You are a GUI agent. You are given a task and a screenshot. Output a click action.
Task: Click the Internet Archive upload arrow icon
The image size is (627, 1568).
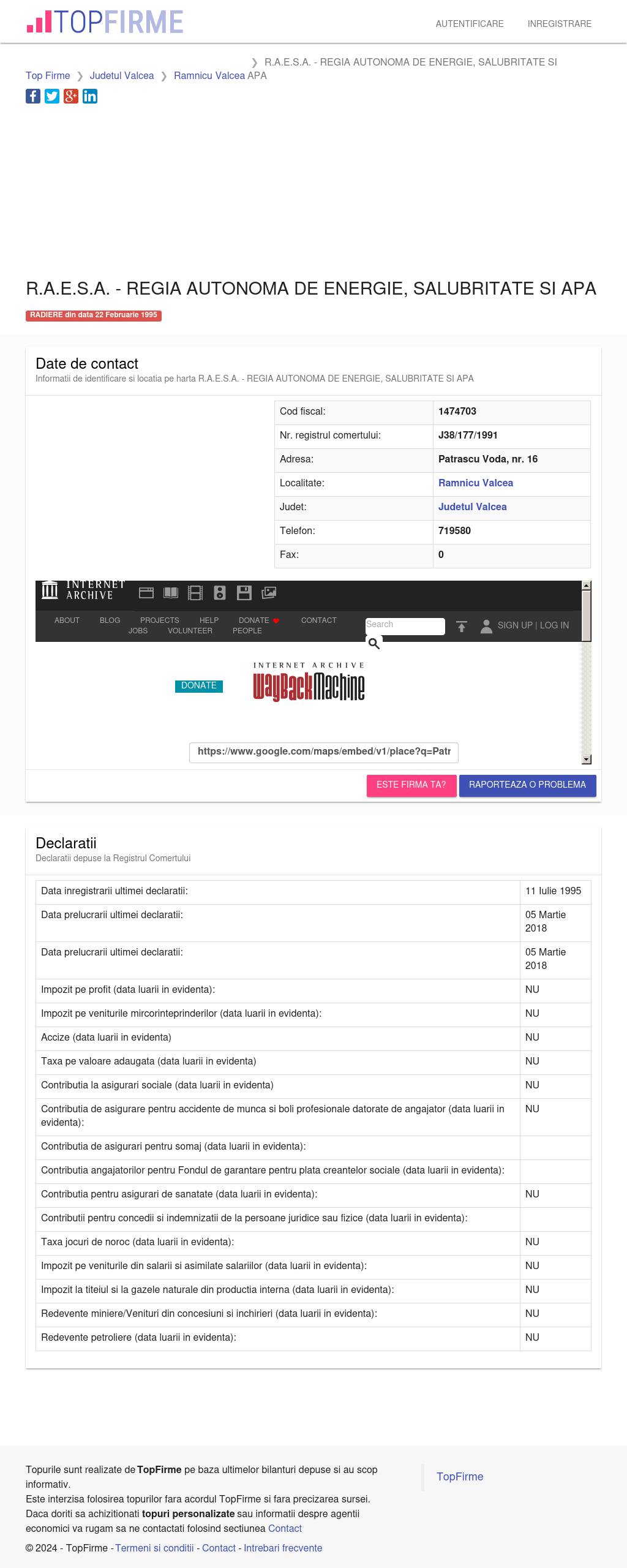point(462,626)
